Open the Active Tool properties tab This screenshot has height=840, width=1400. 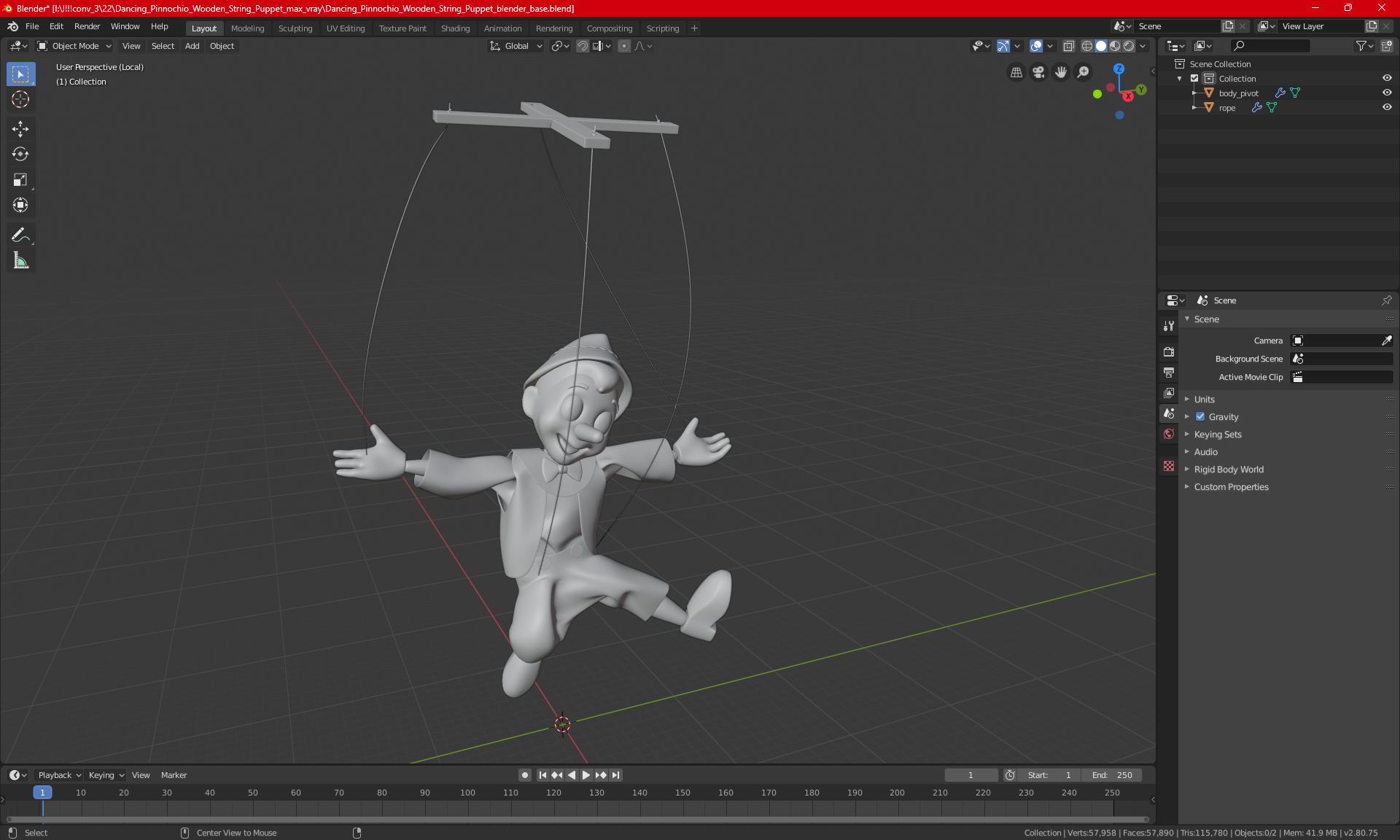(x=1169, y=326)
